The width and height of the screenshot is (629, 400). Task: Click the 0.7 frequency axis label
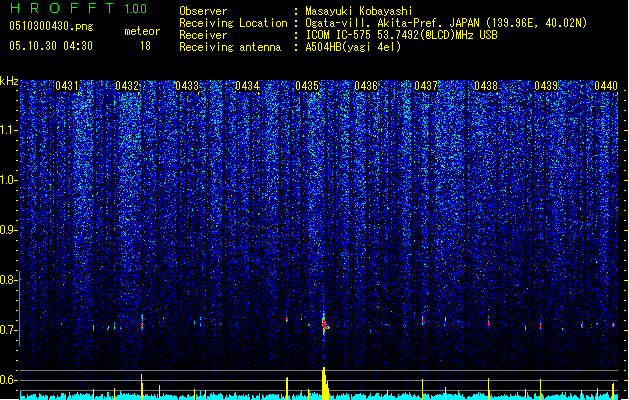click(8, 330)
